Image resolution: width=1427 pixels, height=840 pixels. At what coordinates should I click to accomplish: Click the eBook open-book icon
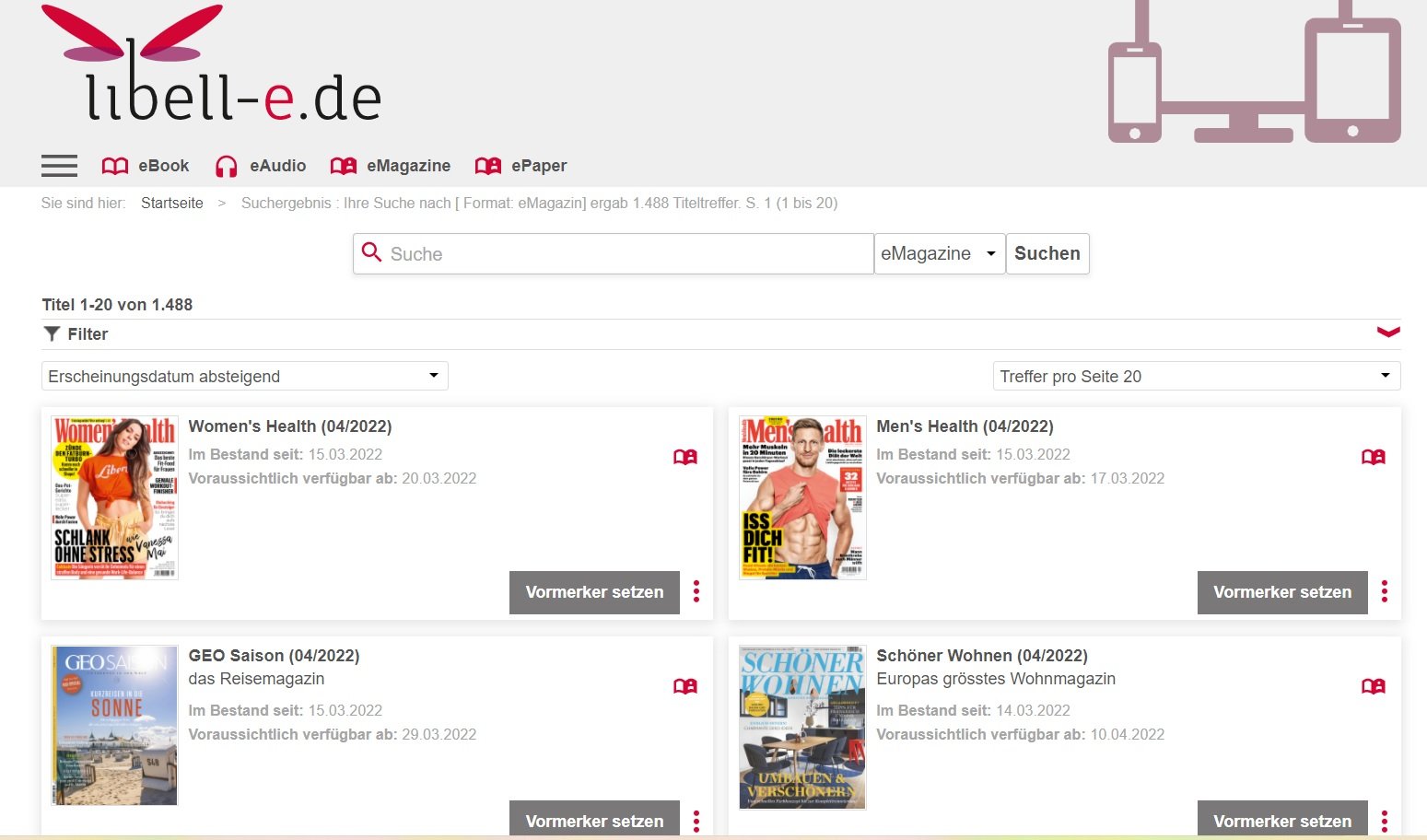[115, 166]
